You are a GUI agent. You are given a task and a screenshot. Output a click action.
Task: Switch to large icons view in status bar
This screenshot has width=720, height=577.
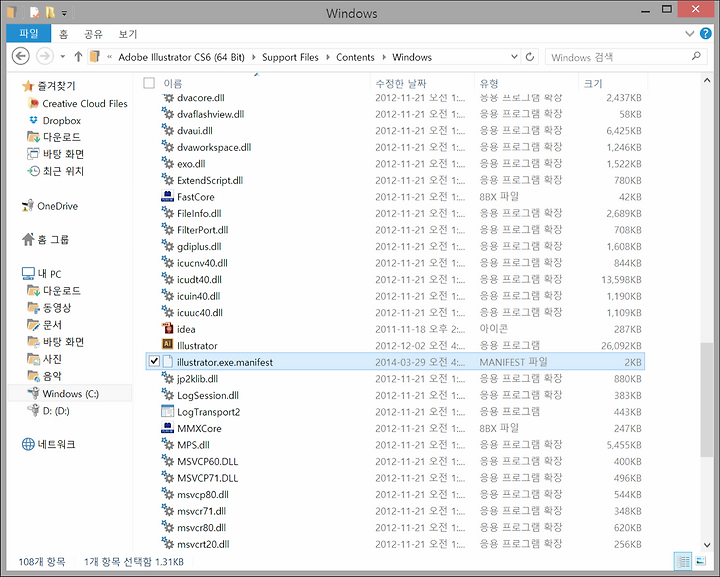click(x=701, y=561)
